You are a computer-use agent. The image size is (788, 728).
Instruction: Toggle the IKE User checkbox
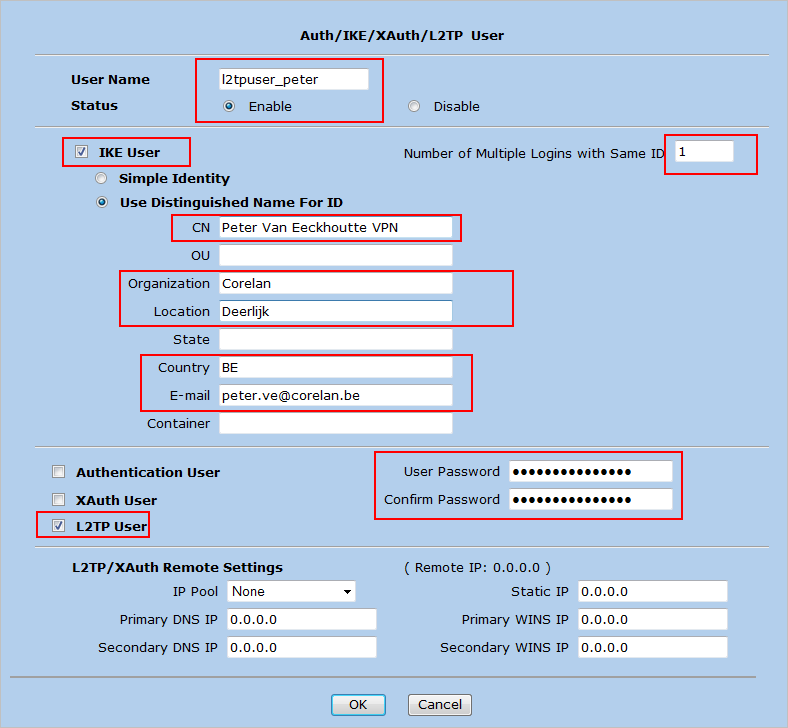point(82,152)
